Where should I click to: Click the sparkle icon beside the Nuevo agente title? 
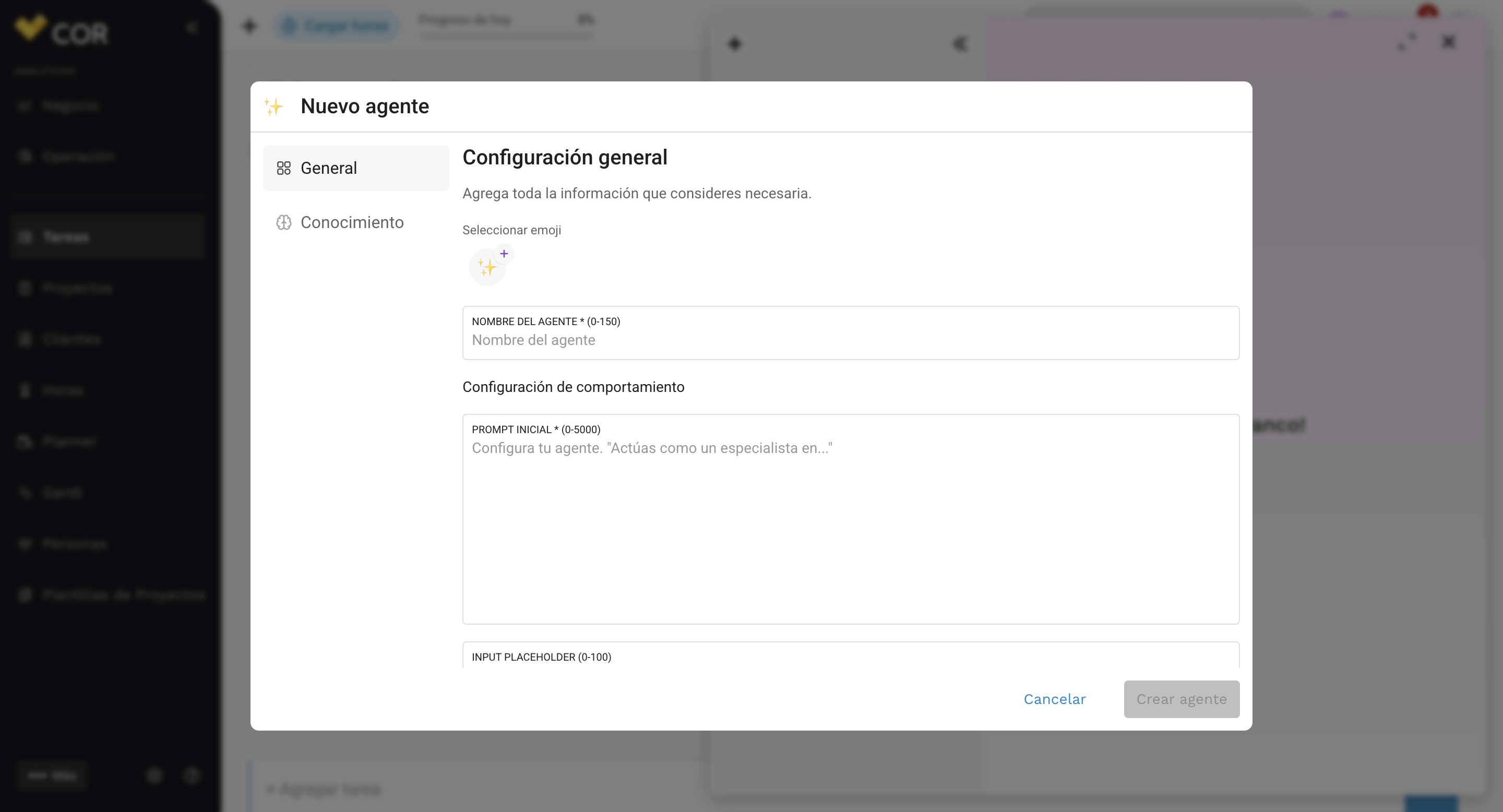(273, 106)
